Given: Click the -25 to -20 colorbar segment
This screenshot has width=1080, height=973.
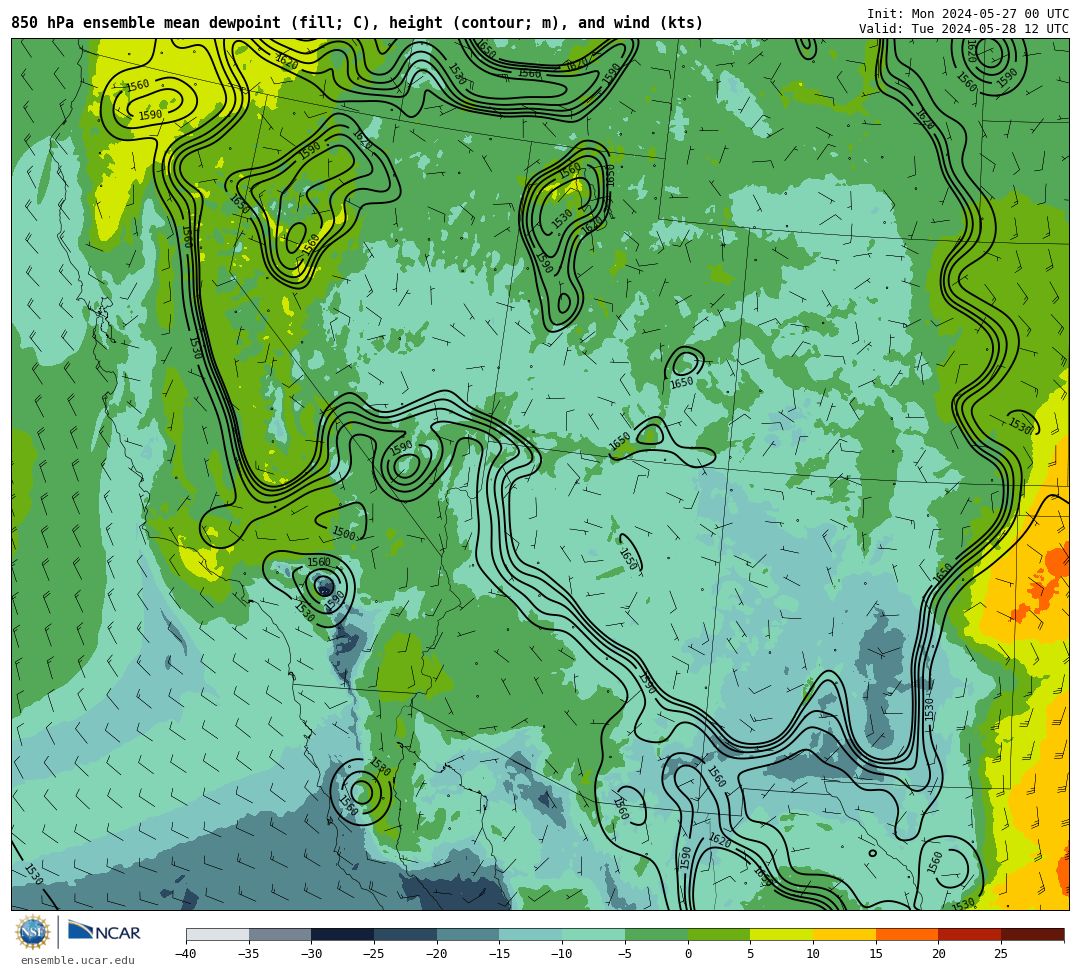Looking at the screenshot, I should click(406, 934).
